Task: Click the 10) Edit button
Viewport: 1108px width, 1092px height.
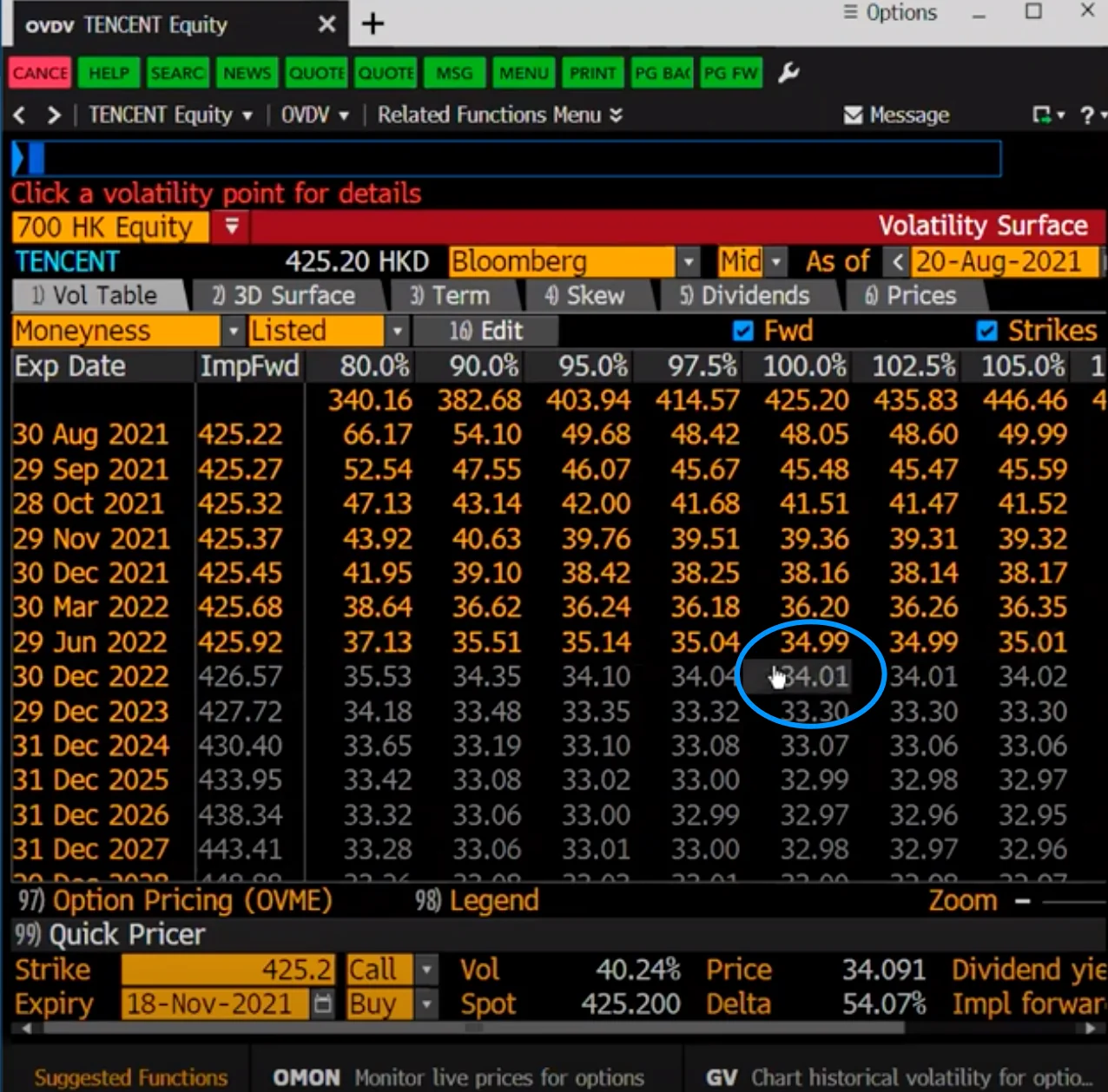Action: click(486, 331)
